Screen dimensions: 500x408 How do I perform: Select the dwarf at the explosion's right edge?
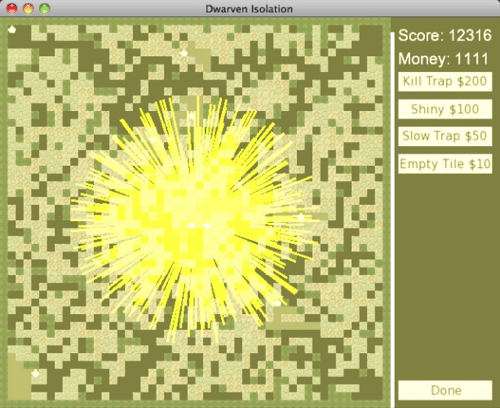[301, 217]
